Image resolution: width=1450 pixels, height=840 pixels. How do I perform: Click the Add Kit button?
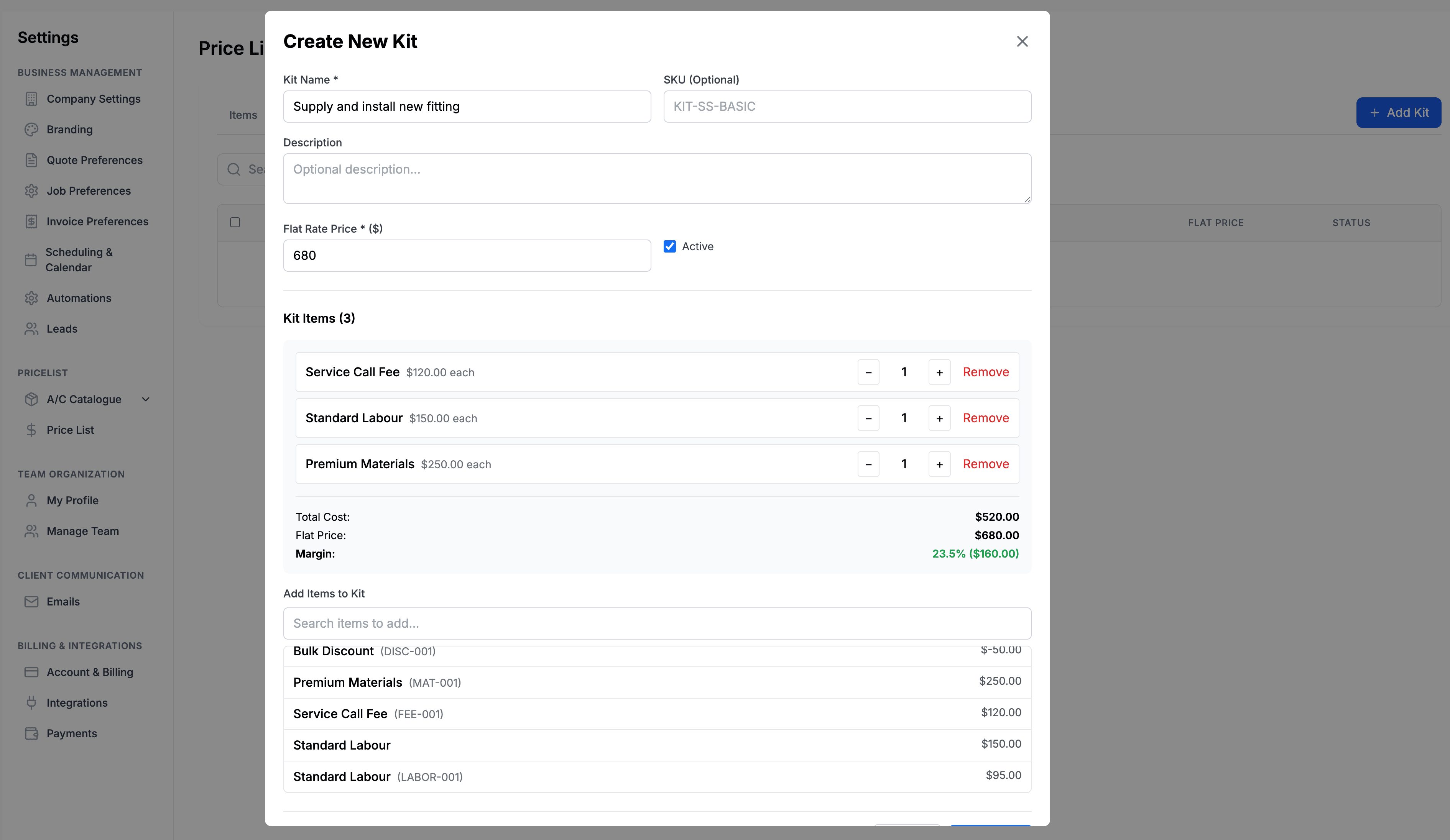pos(1398,112)
